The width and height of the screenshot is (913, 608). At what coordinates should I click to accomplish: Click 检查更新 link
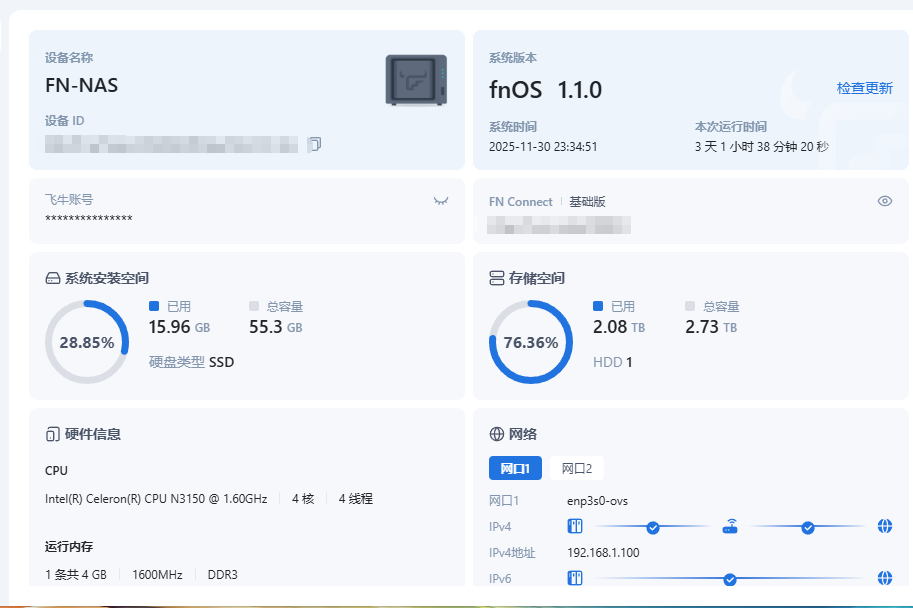pyautogui.click(x=864, y=88)
